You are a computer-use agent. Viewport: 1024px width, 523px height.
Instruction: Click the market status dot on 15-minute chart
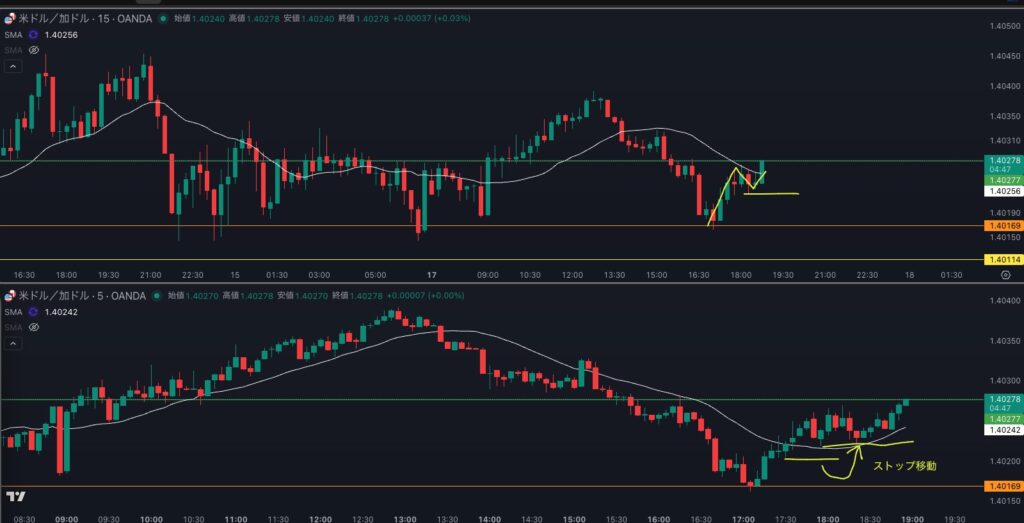(164, 18)
